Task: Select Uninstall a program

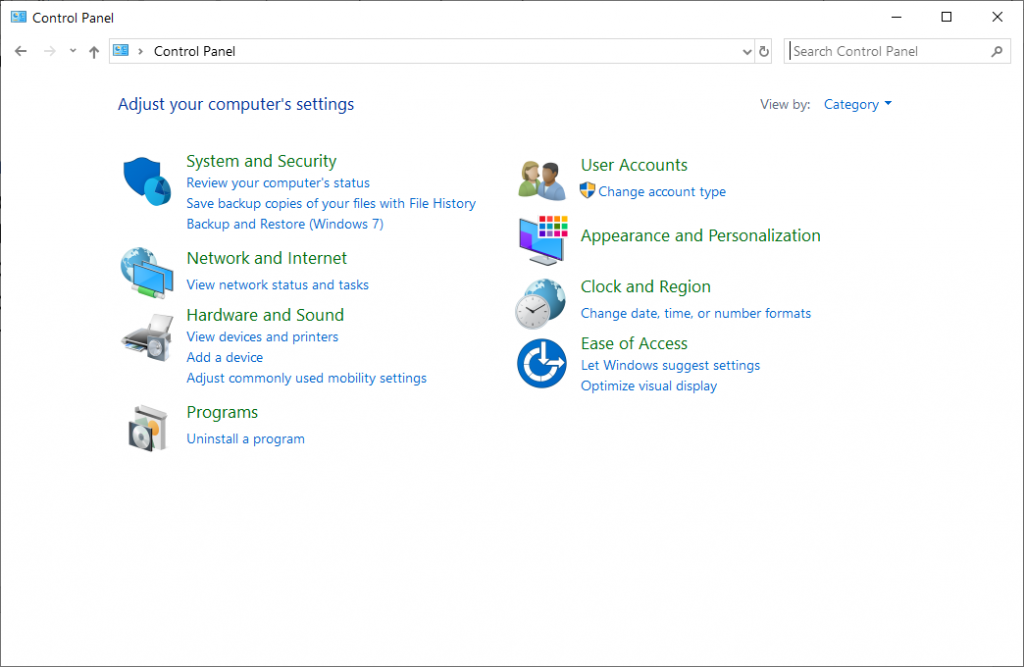Action: pyautogui.click(x=245, y=438)
